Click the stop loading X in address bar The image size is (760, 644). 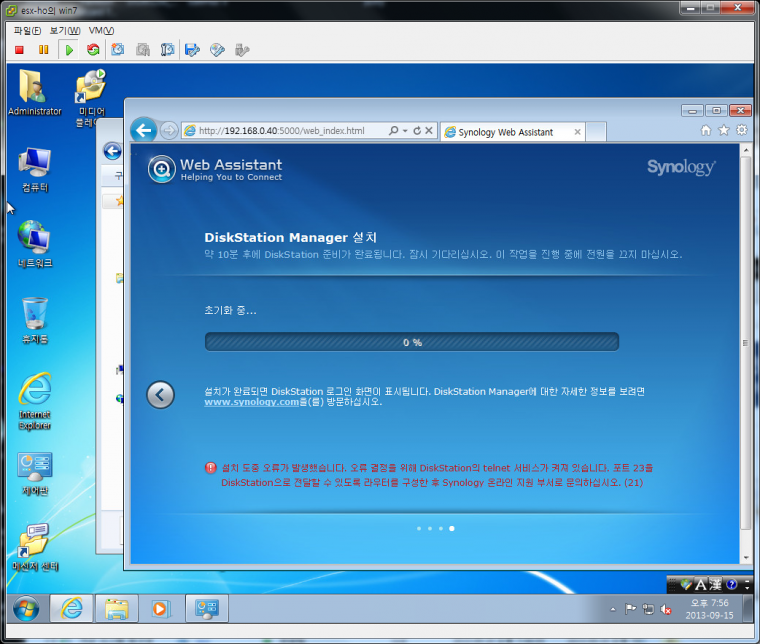429,130
